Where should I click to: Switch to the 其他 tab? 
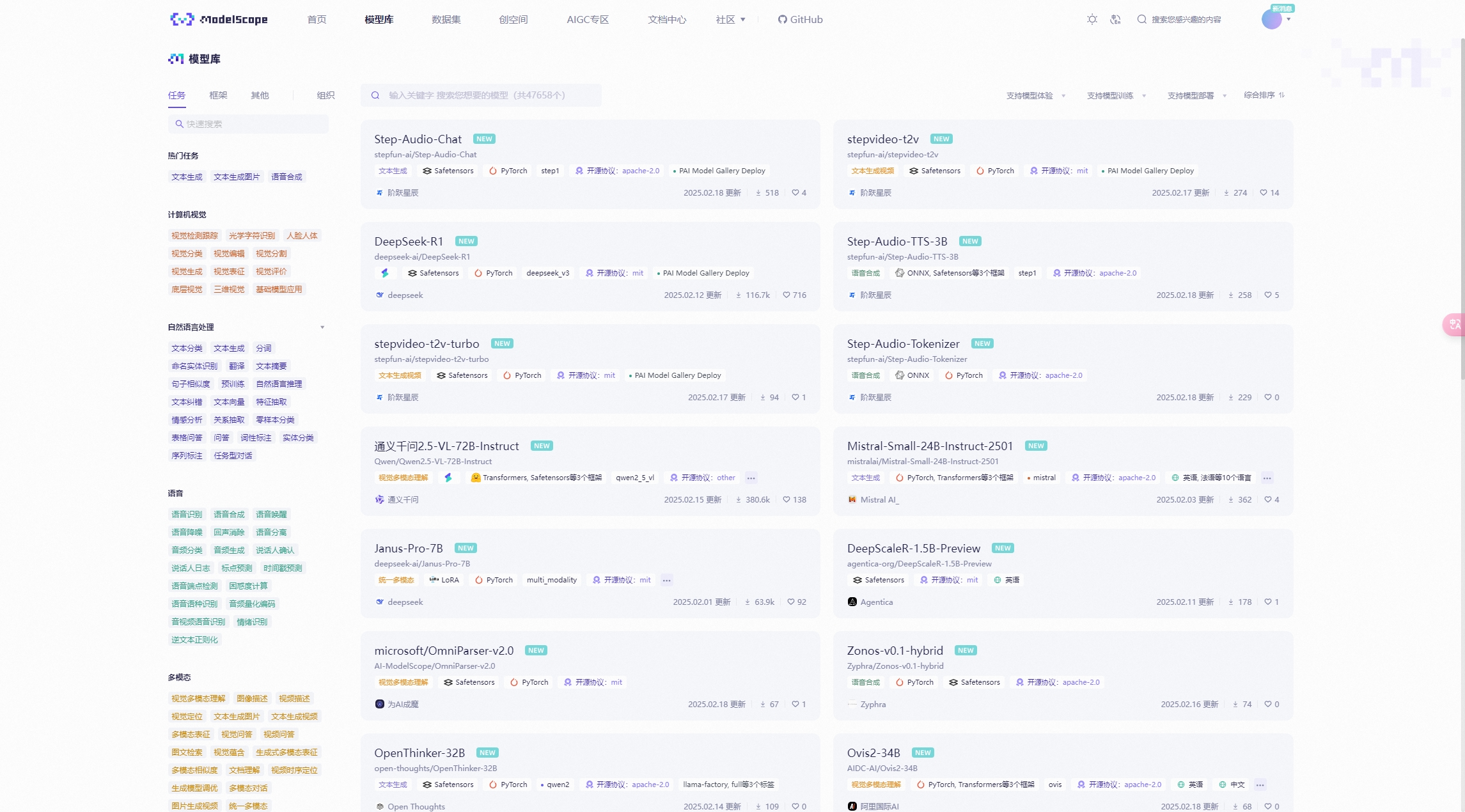coord(260,95)
